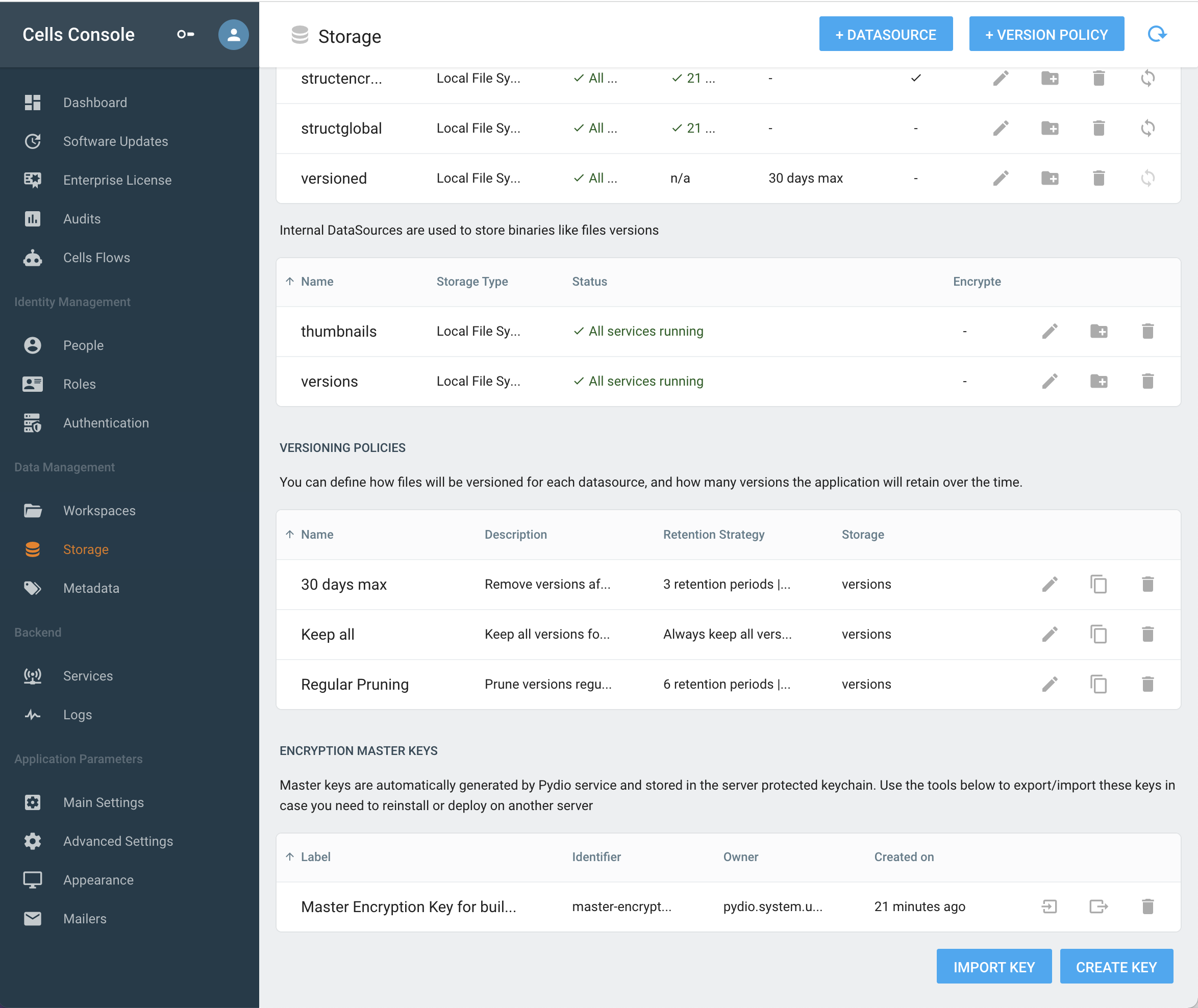The width and height of the screenshot is (1198, 1008).
Task: Edit the 30 days max policy
Action: 1050,585
